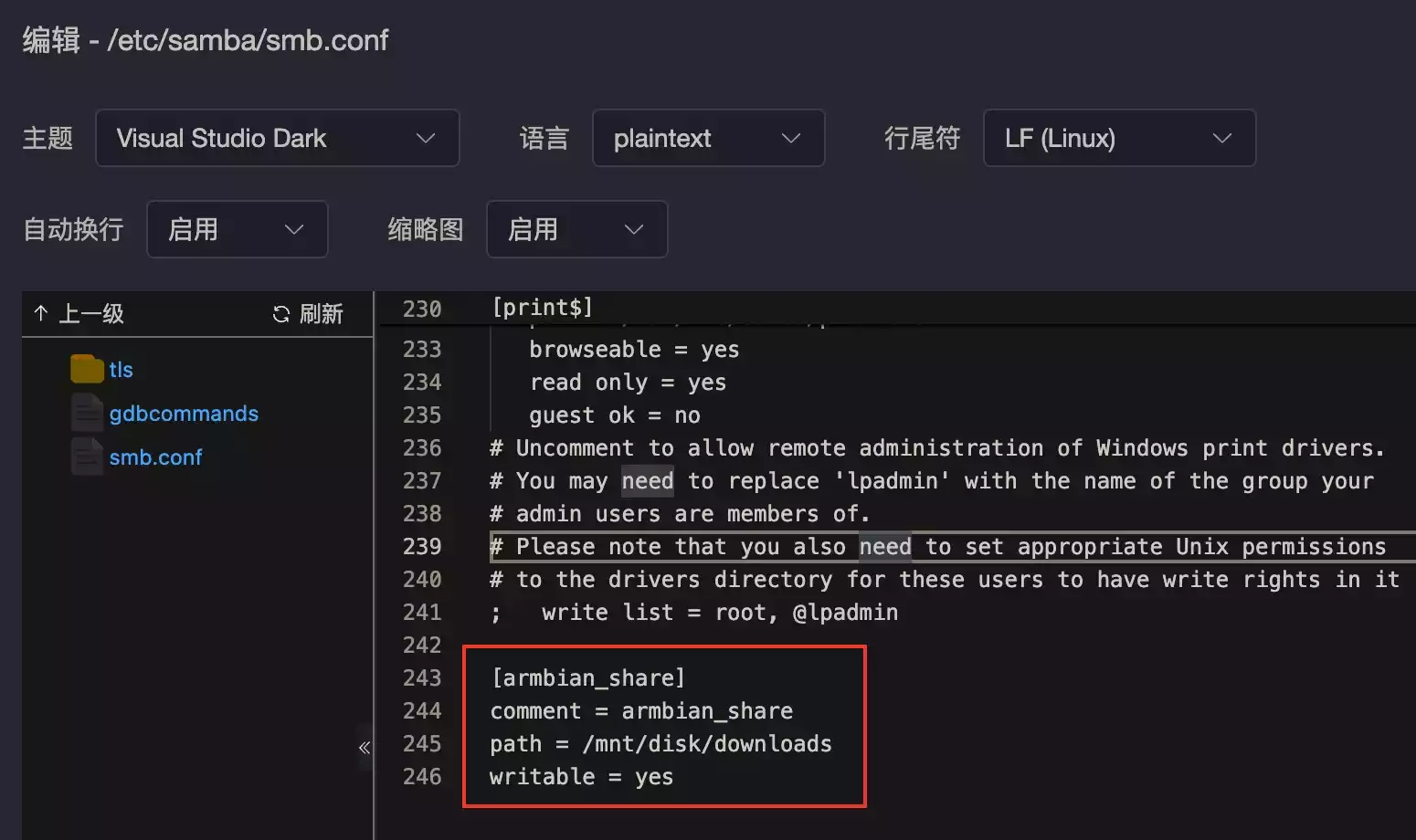Change the minimap enable setting
This screenshot has width=1416, height=840.
pyautogui.click(x=576, y=229)
